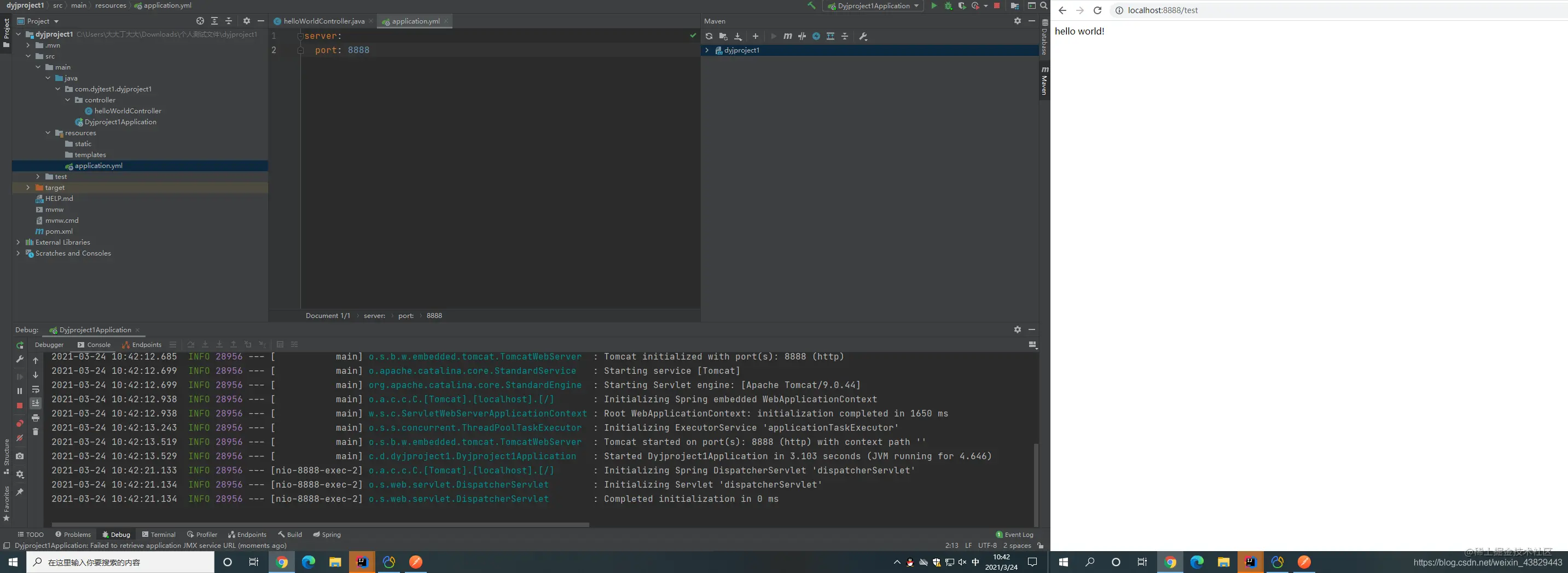This screenshot has height=573, width=1568.
Task: Add a Maven project with the plus icon
Action: tap(756, 37)
